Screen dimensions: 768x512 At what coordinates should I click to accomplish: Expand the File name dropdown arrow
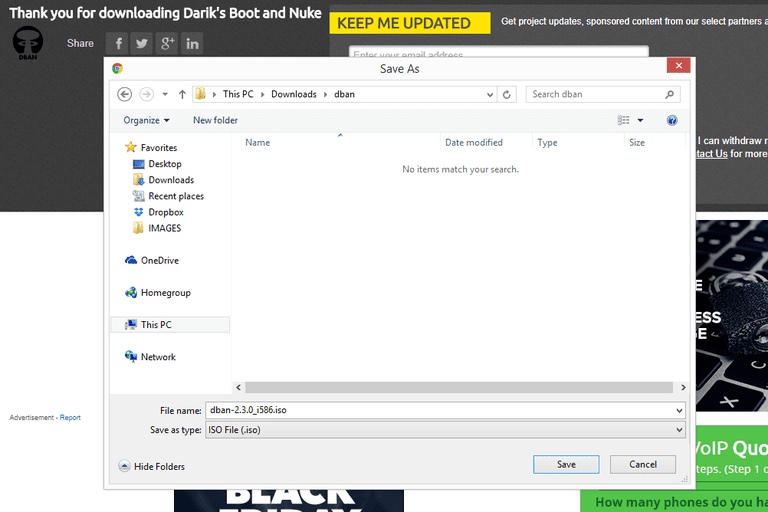coord(679,410)
